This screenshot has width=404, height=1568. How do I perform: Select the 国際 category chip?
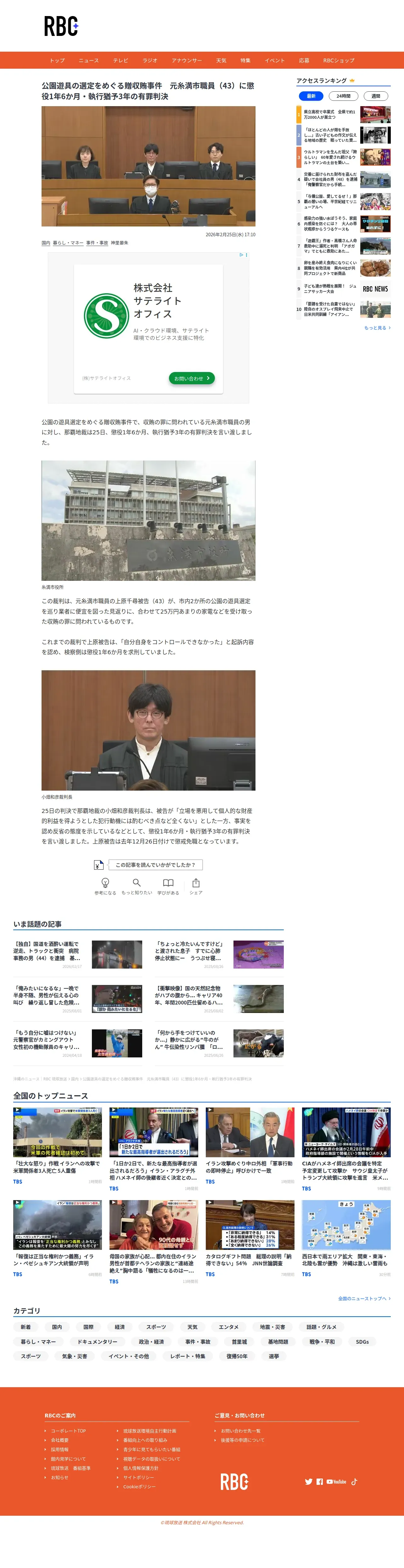coord(88,1327)
